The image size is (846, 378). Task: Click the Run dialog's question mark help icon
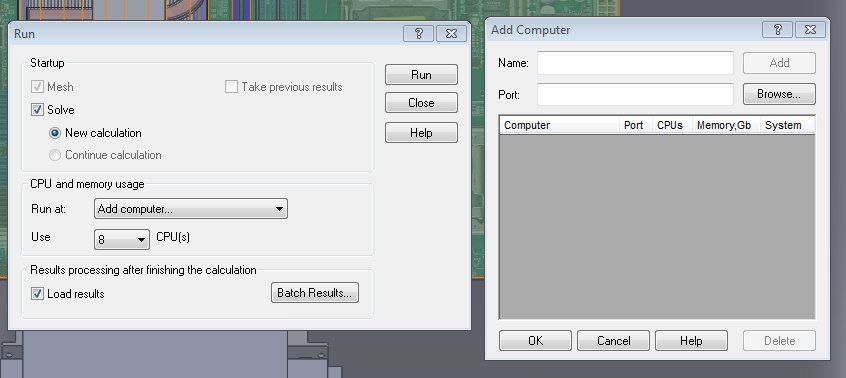(x=418, y=33)
